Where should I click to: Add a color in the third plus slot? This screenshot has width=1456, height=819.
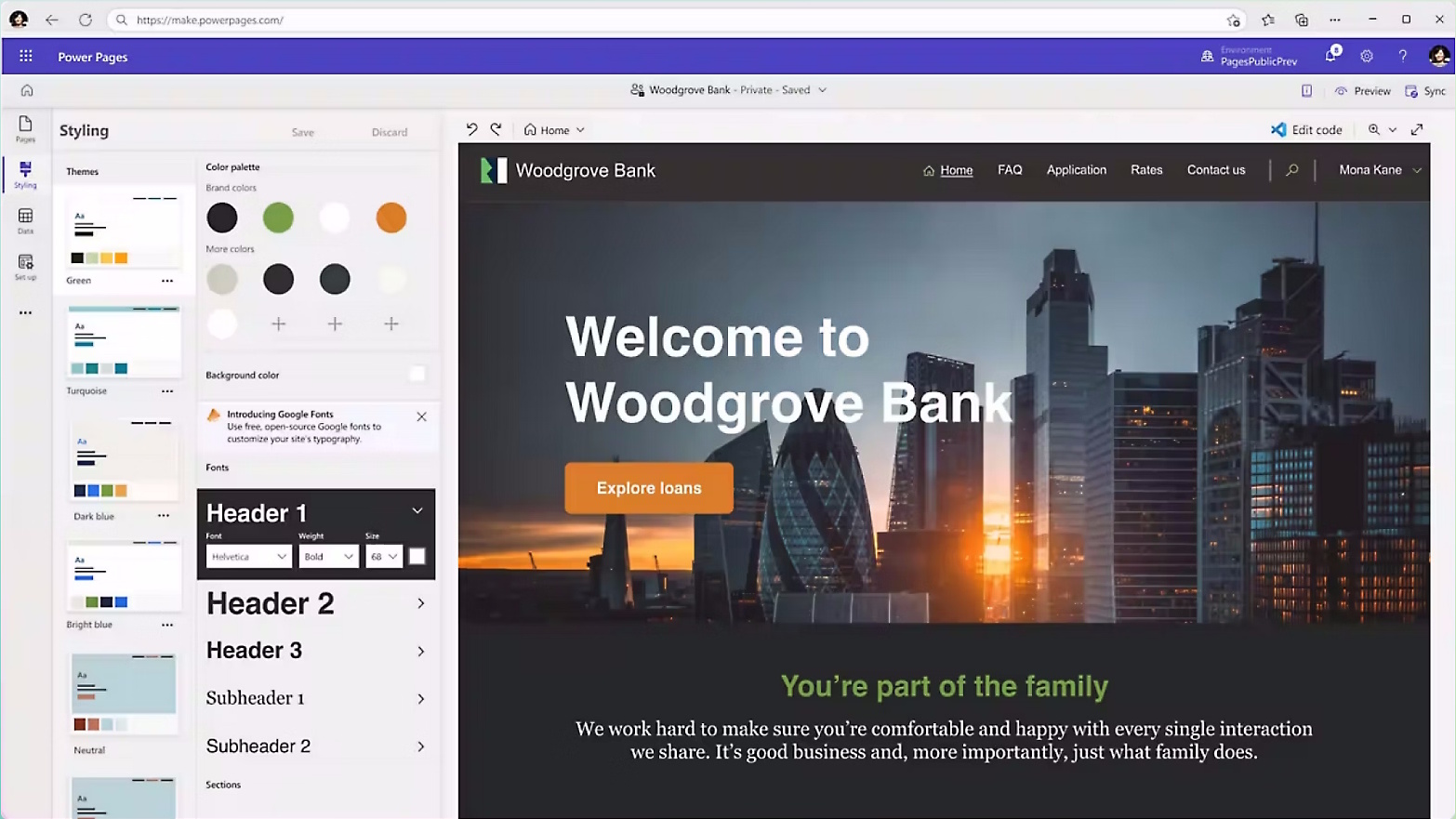point(391,324)
